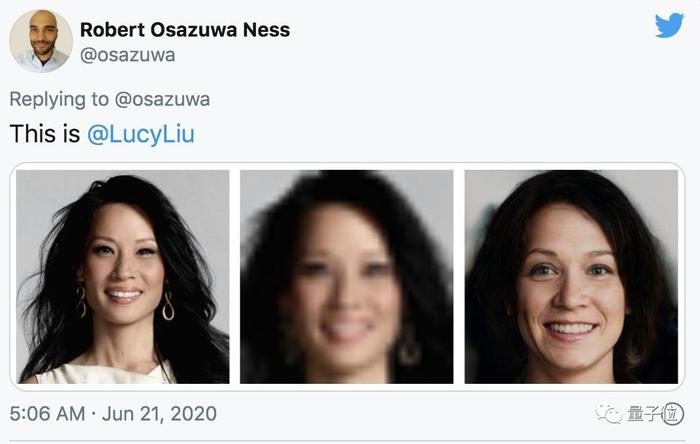This screenshot has width=700, height=444.
Task: Click the circled 位 character in watermark
Action: pyautogui.click(x=672, y=414)
